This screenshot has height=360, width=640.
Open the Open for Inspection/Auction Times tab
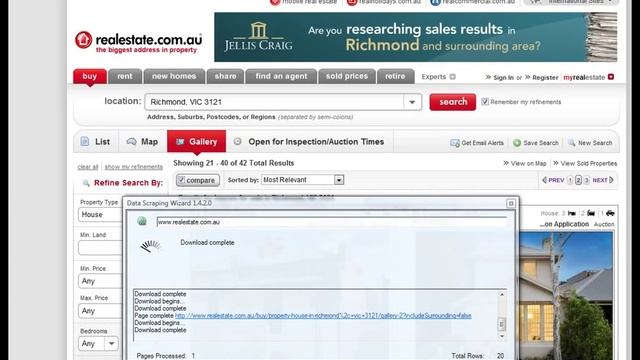coord(309,142)
